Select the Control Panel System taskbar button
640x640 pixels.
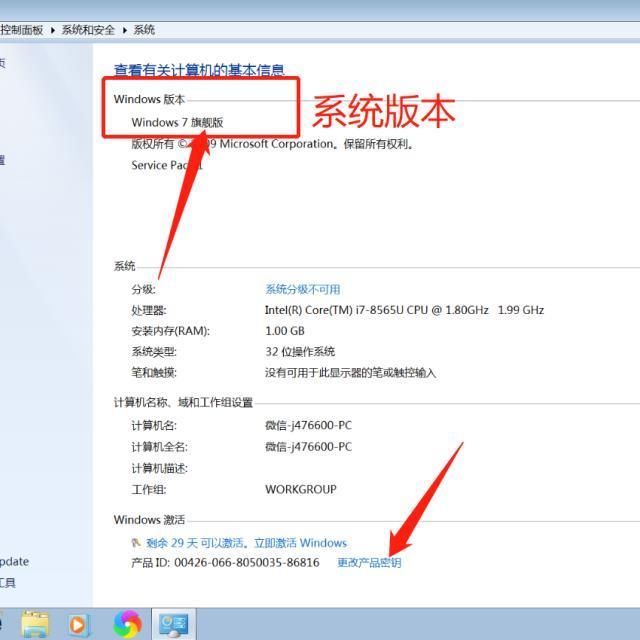tap(173, 624)
